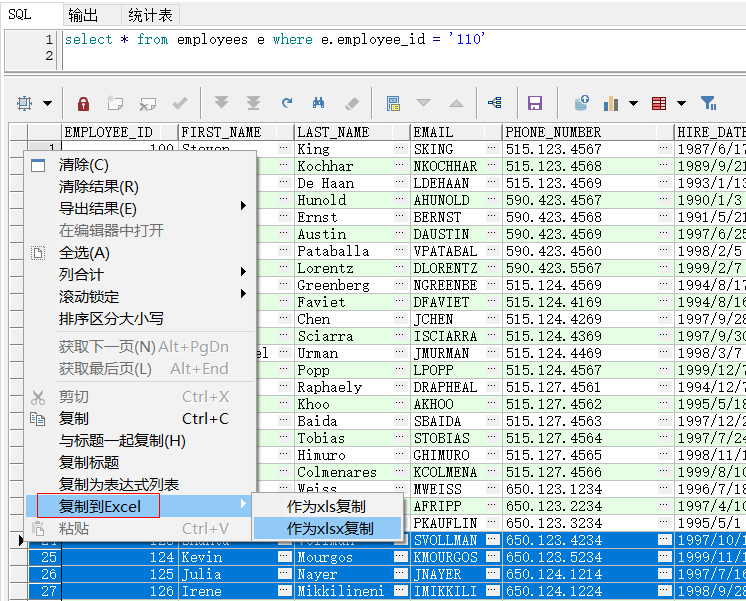This screenshot has width=746, height=601.
Task: Open the ellipsis button beside 515.123.4567 in King's row
Action: 664,148
